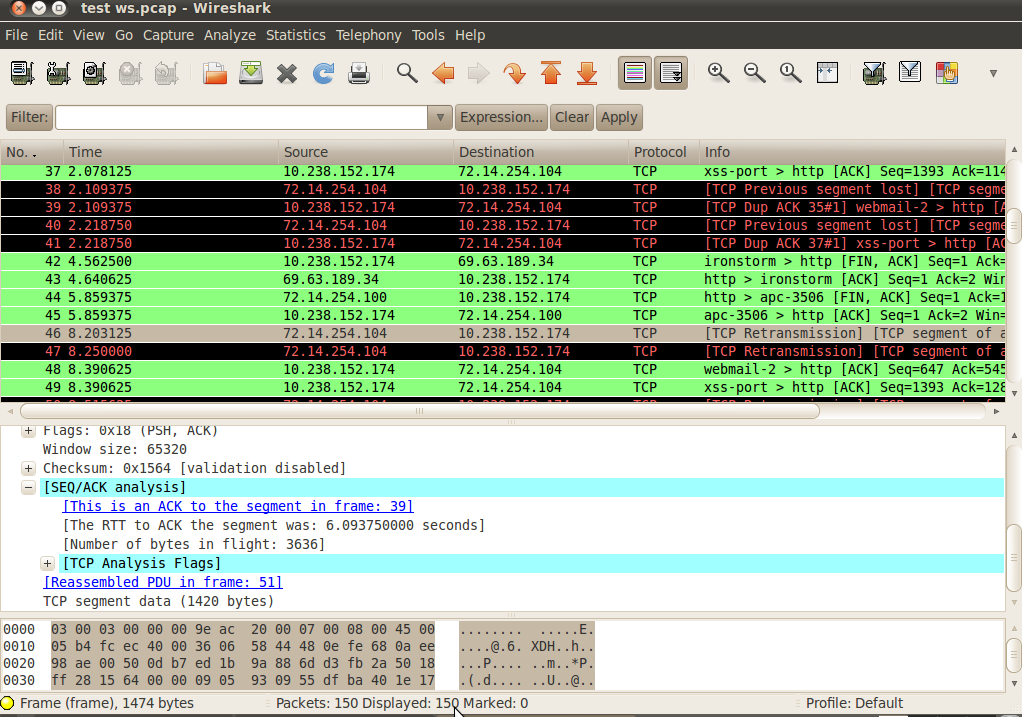Select packet 42 ironstorm FIN ACK row
Viewport: 1022px width, 717px height.
click(503, 261)
